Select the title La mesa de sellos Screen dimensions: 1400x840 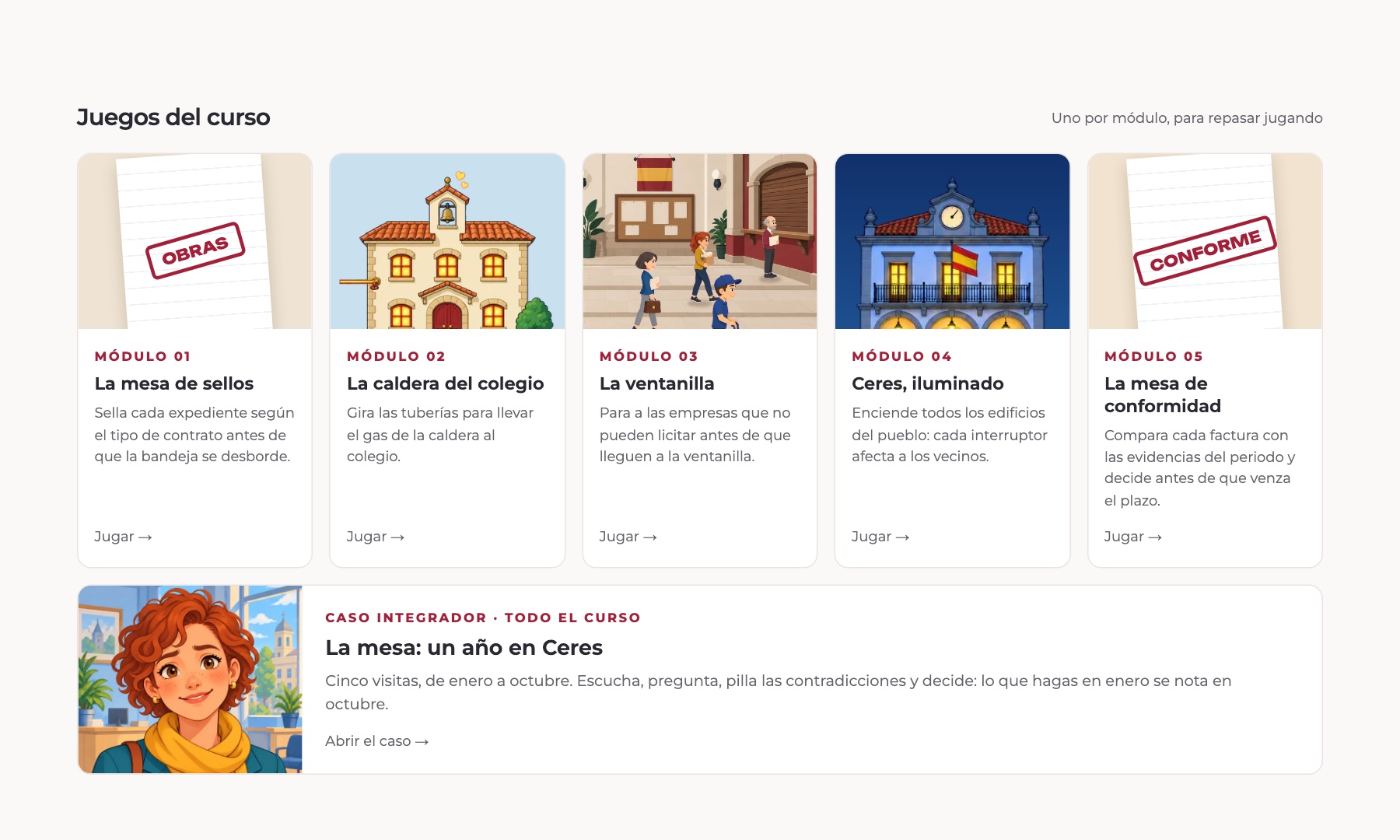pos(174,383)
